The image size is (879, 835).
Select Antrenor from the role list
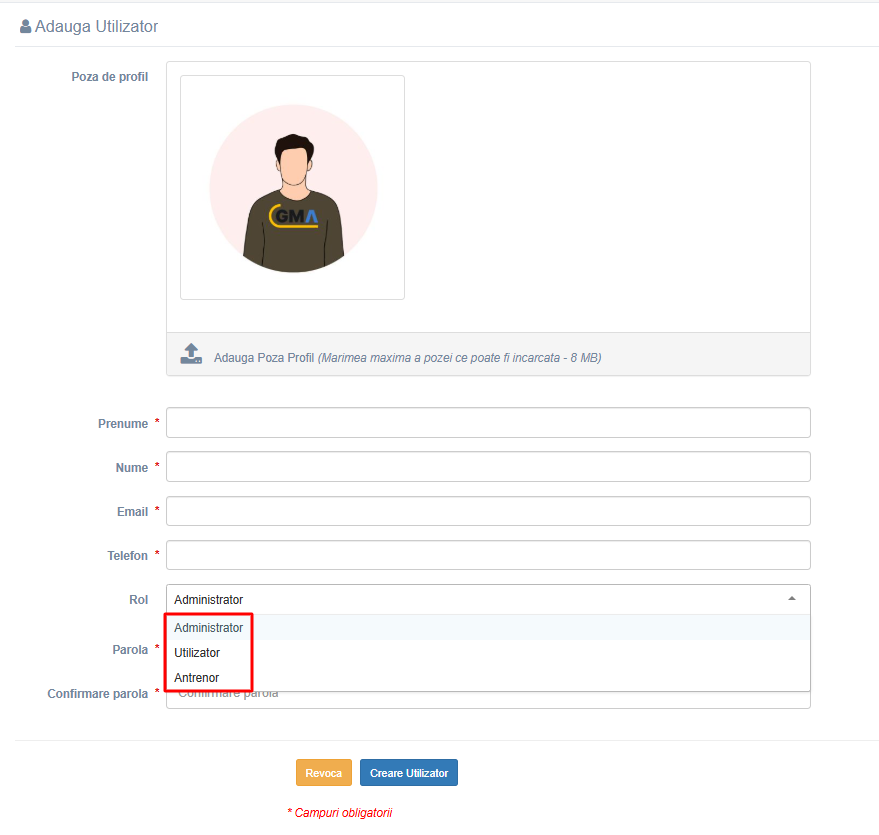488,678
